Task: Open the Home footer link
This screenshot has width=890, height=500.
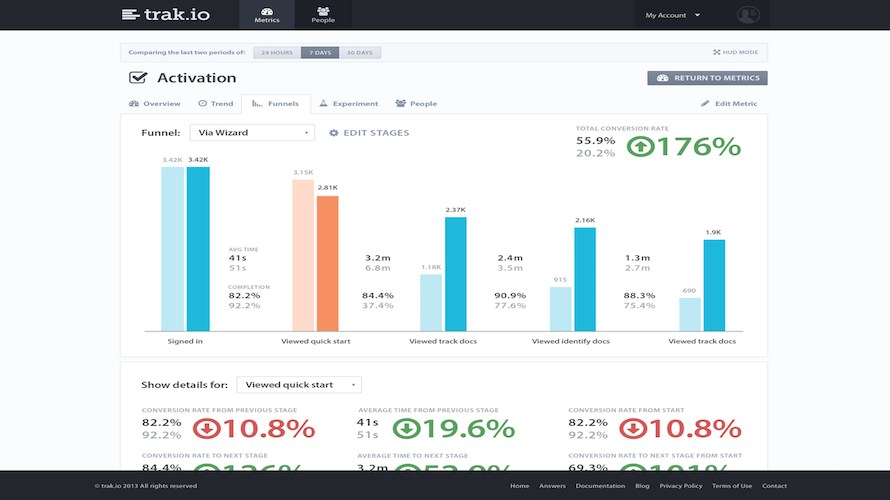Action: click(519, 486)
